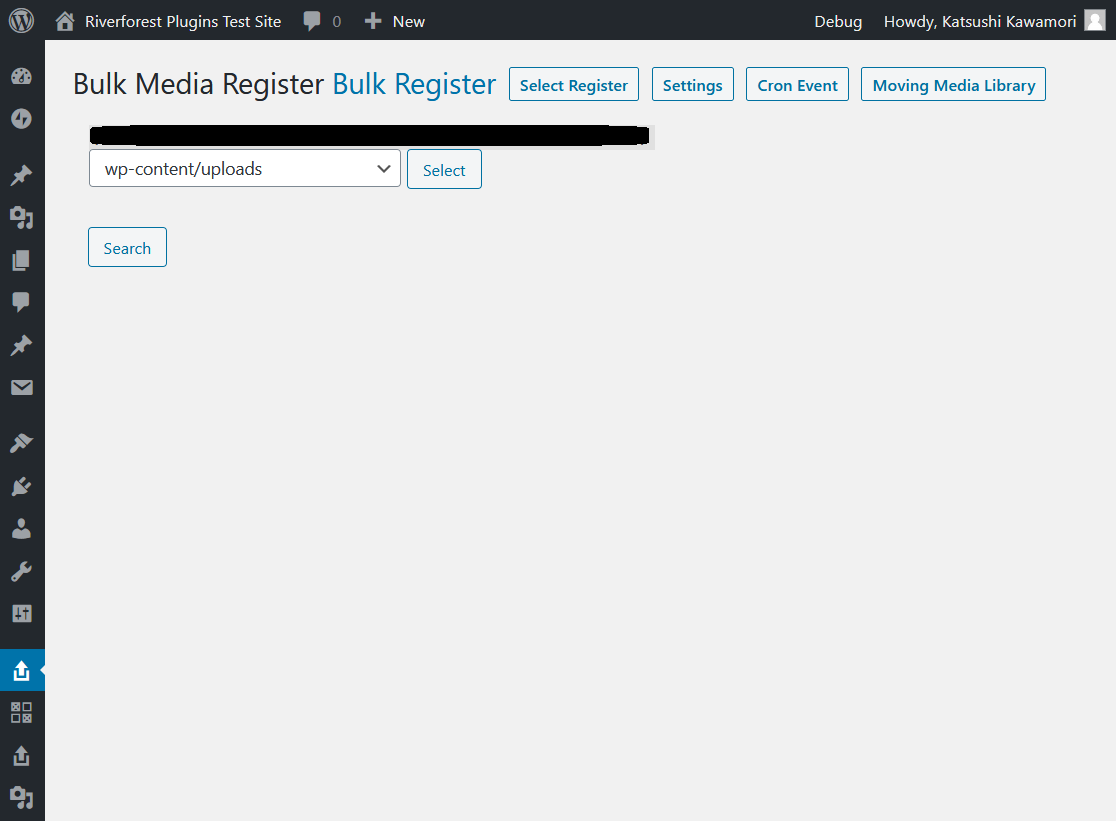The height and width of the screenshot is (821, 1116).
Task: Open the pin icon just above the envelope icon
Action: (x=21, y=345)
